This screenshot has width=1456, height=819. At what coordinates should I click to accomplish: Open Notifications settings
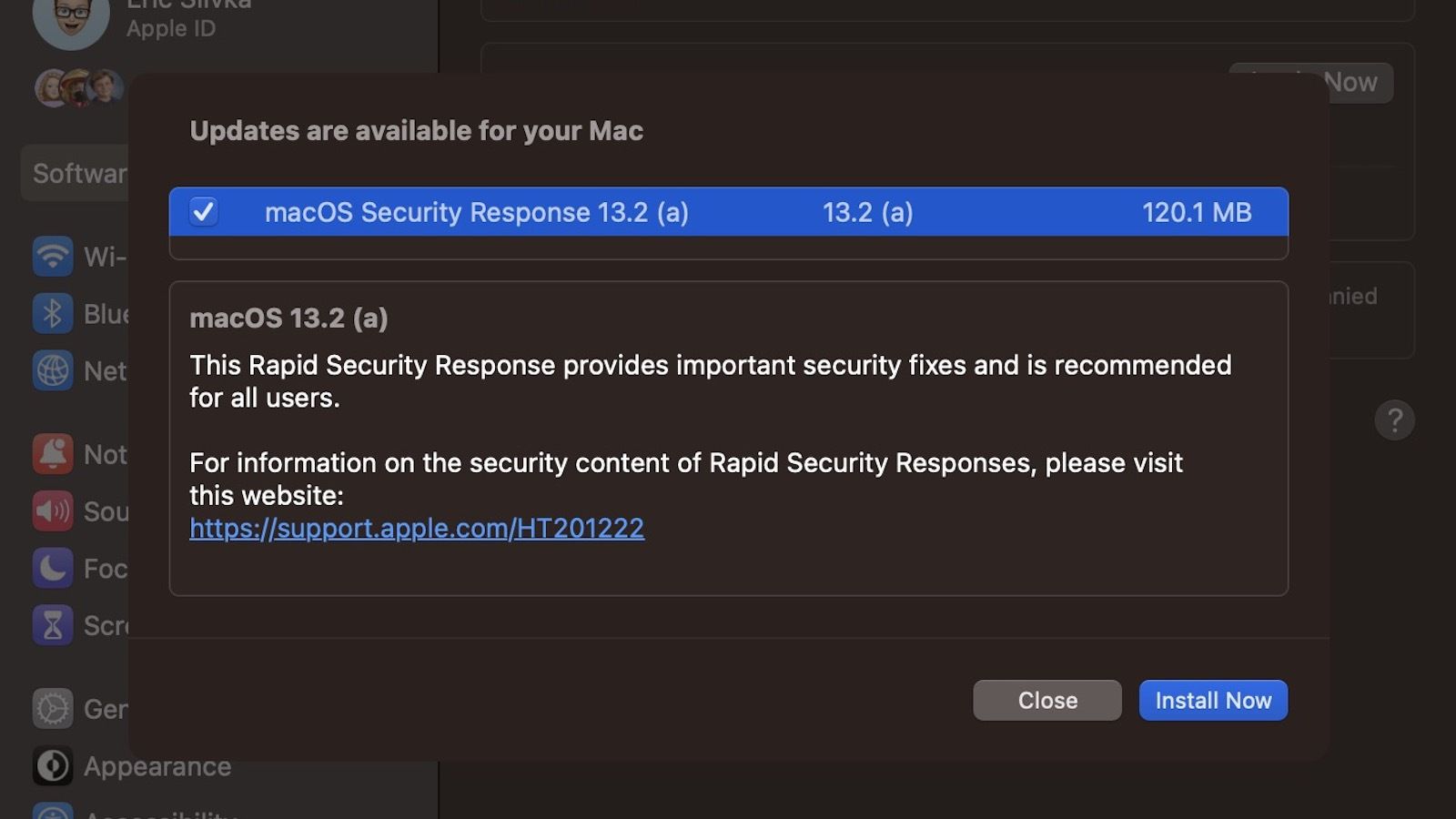pos(54,454)
